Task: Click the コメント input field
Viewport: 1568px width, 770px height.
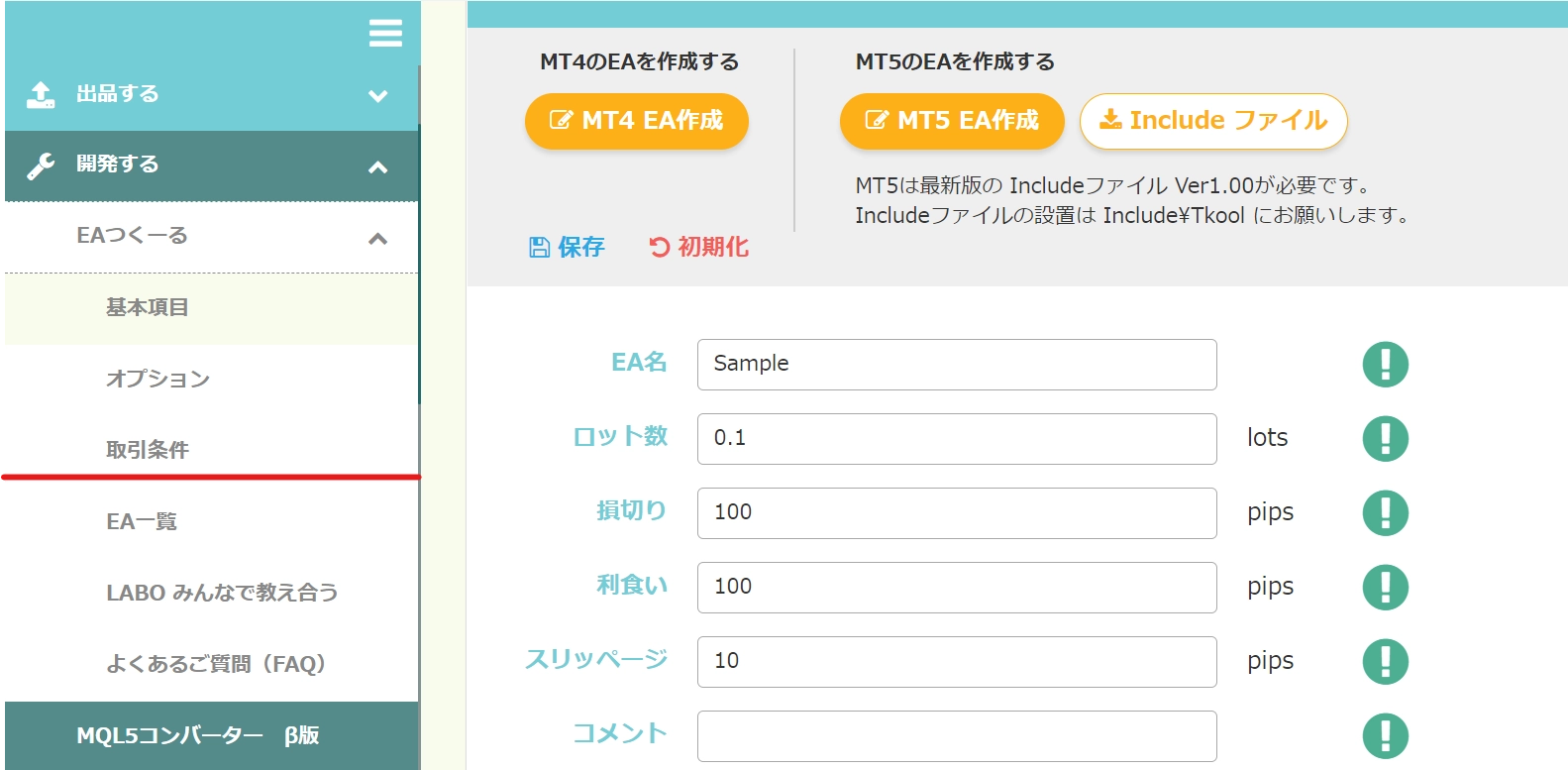Action: (957, 736)
